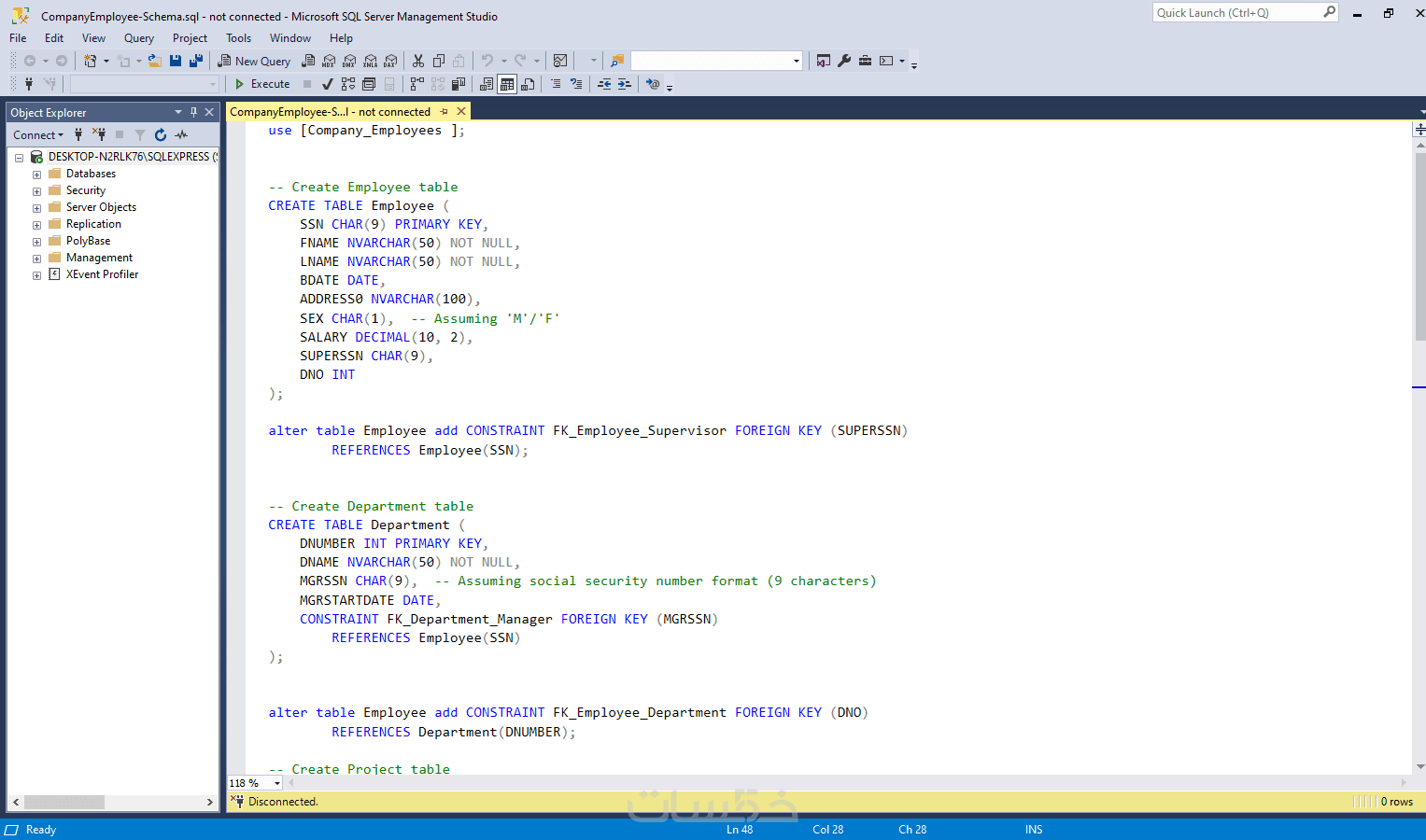1426x840 pixels.
Task: Click Display Estimated Execution Plan icon
Action: coord(348,84)
